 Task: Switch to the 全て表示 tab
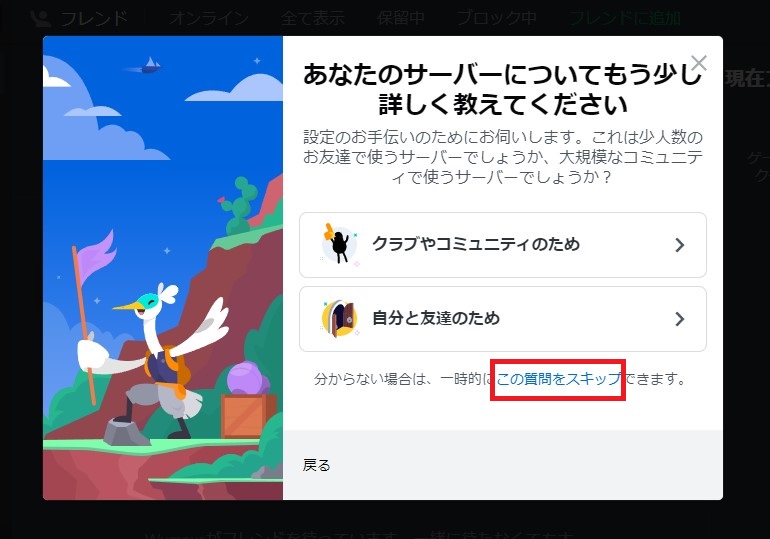click(313, 18)
